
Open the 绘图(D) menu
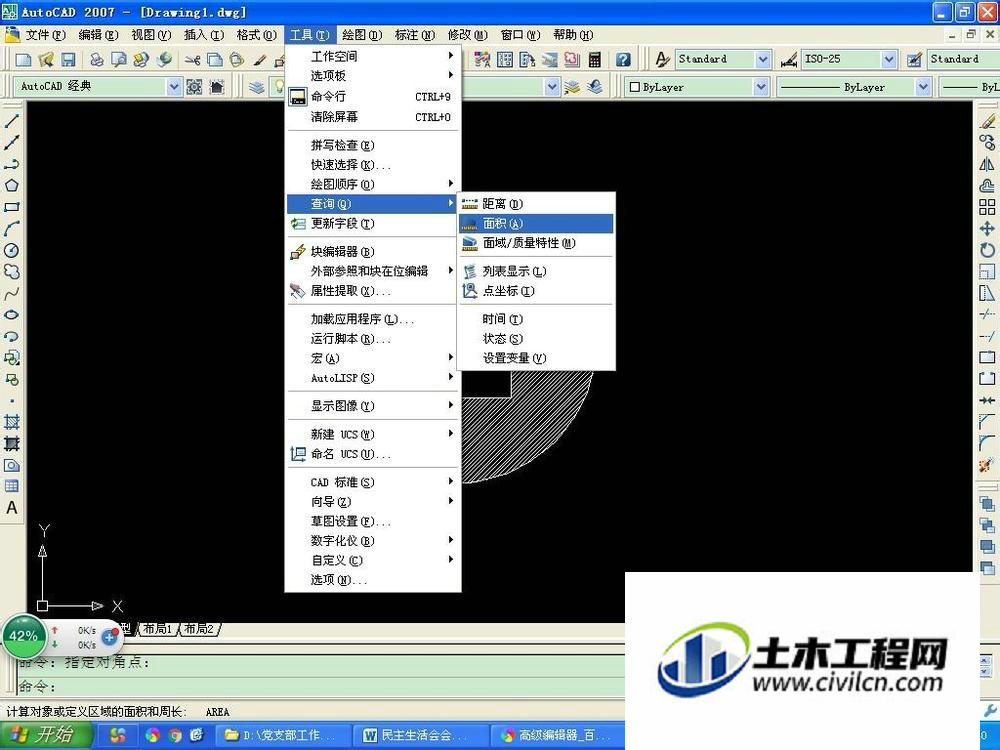coord(362,34)
